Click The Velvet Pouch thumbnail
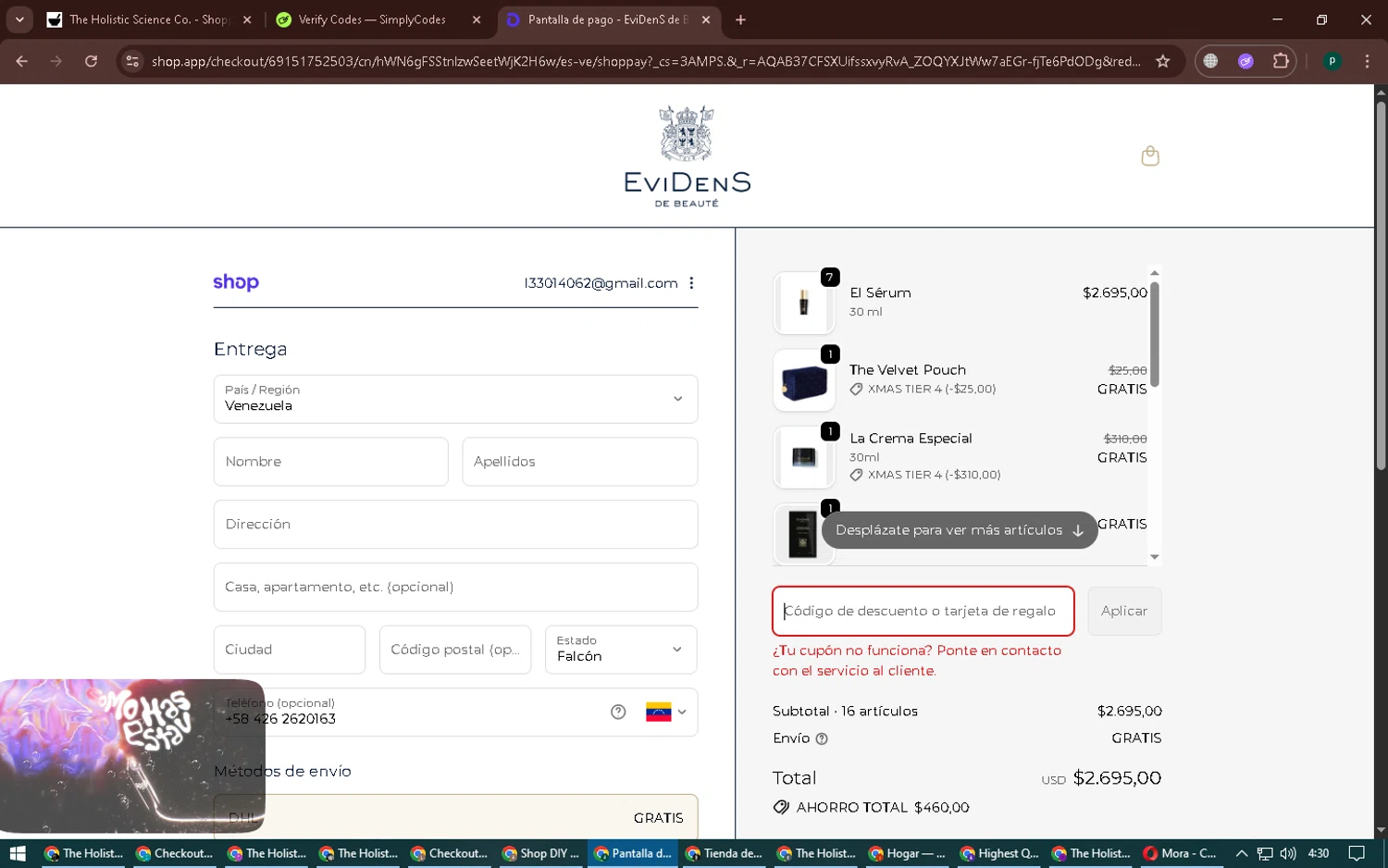The height and width of the screenshot is (868, 1388). click(803, 380)
